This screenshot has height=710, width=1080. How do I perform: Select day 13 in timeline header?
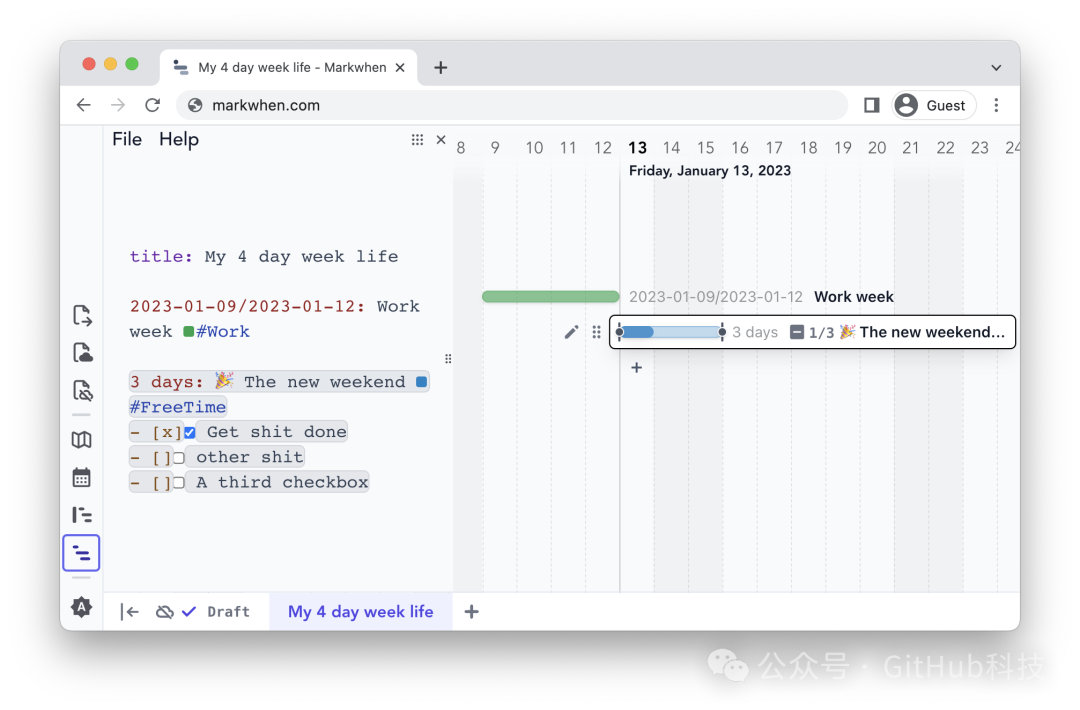[x=637, y=148]
